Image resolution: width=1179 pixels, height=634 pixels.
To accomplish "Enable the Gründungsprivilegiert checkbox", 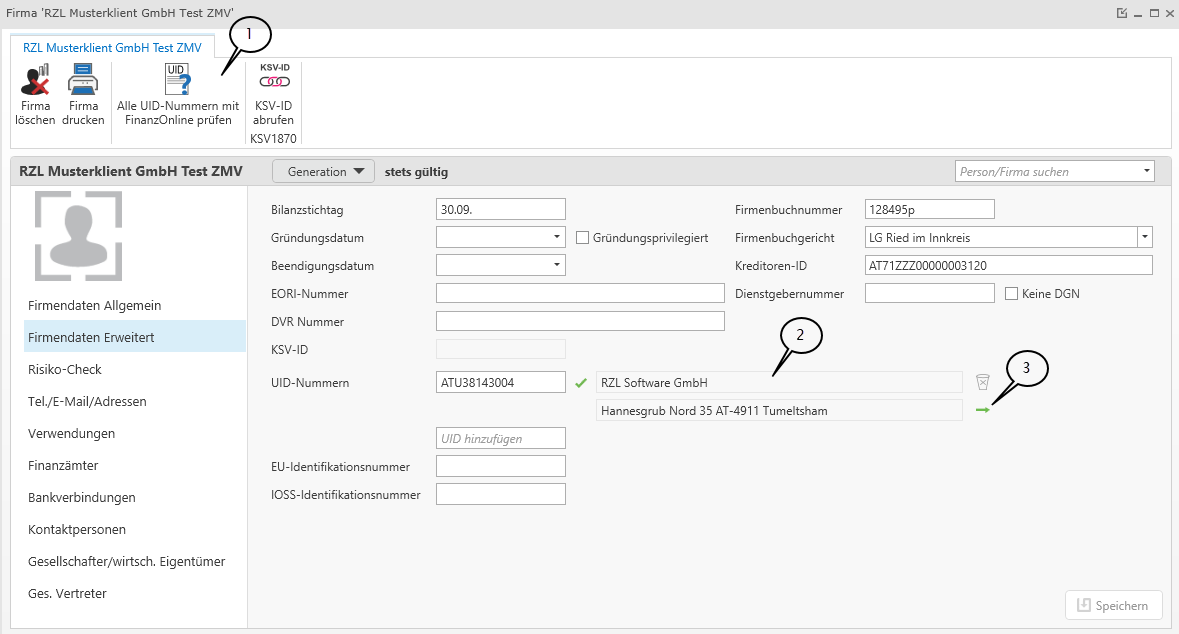I will point(583,238).
